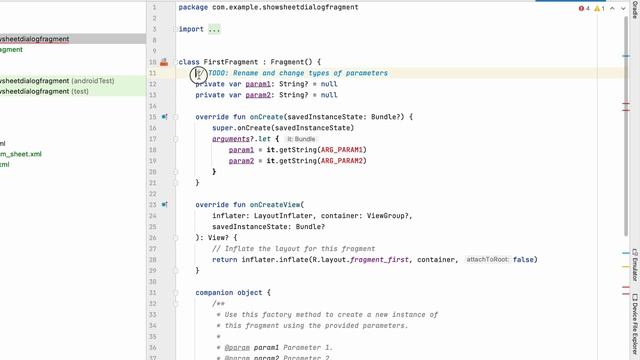Click ARG_PARAM1 reference on line 18
This screenshot has width=640, height=360.
tap(342, 150)
